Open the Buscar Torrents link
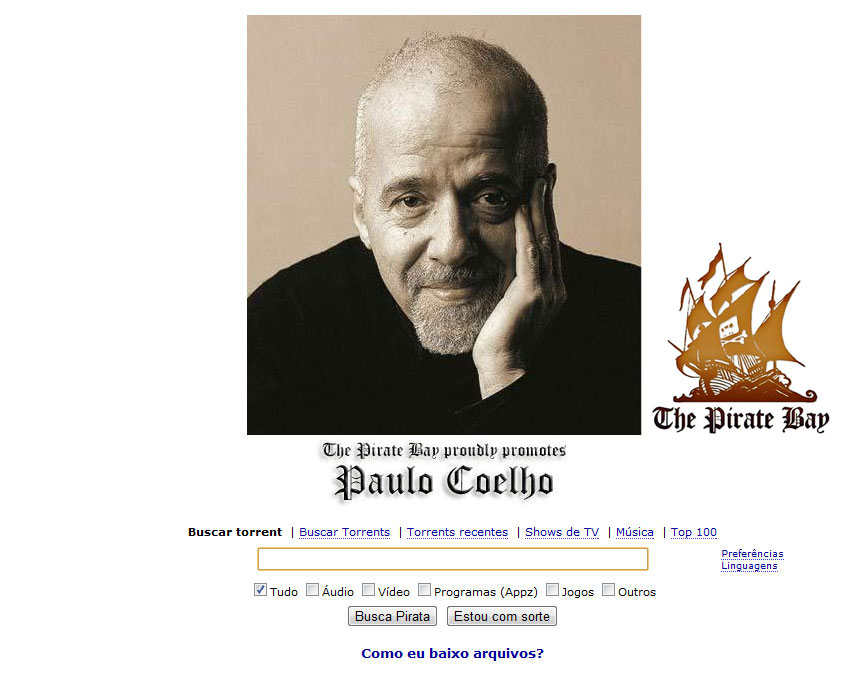This screenshot has width=849, height=673. coord(344,532)
